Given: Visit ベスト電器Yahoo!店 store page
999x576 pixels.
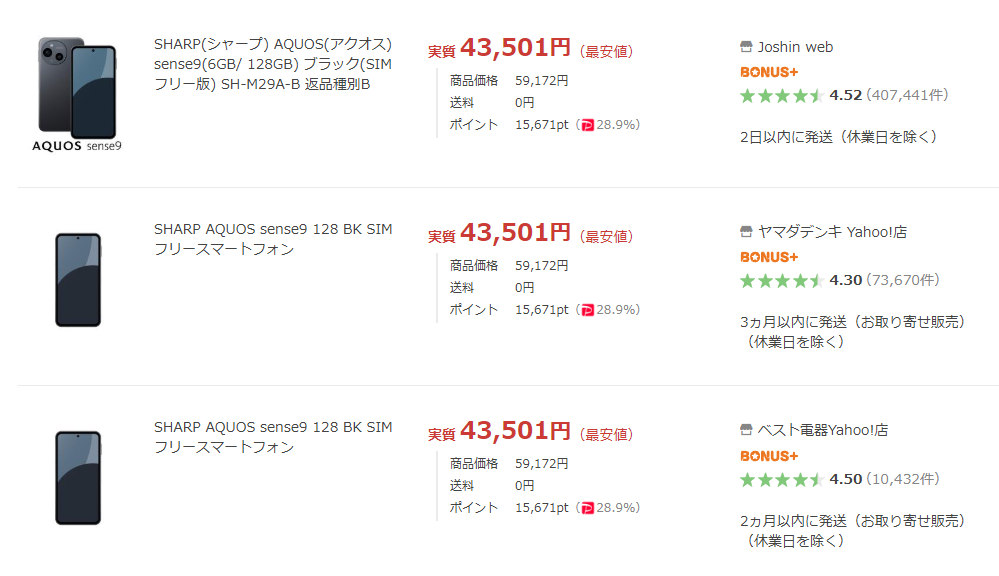Looking at the screenshot, I should tap(823, 430).
